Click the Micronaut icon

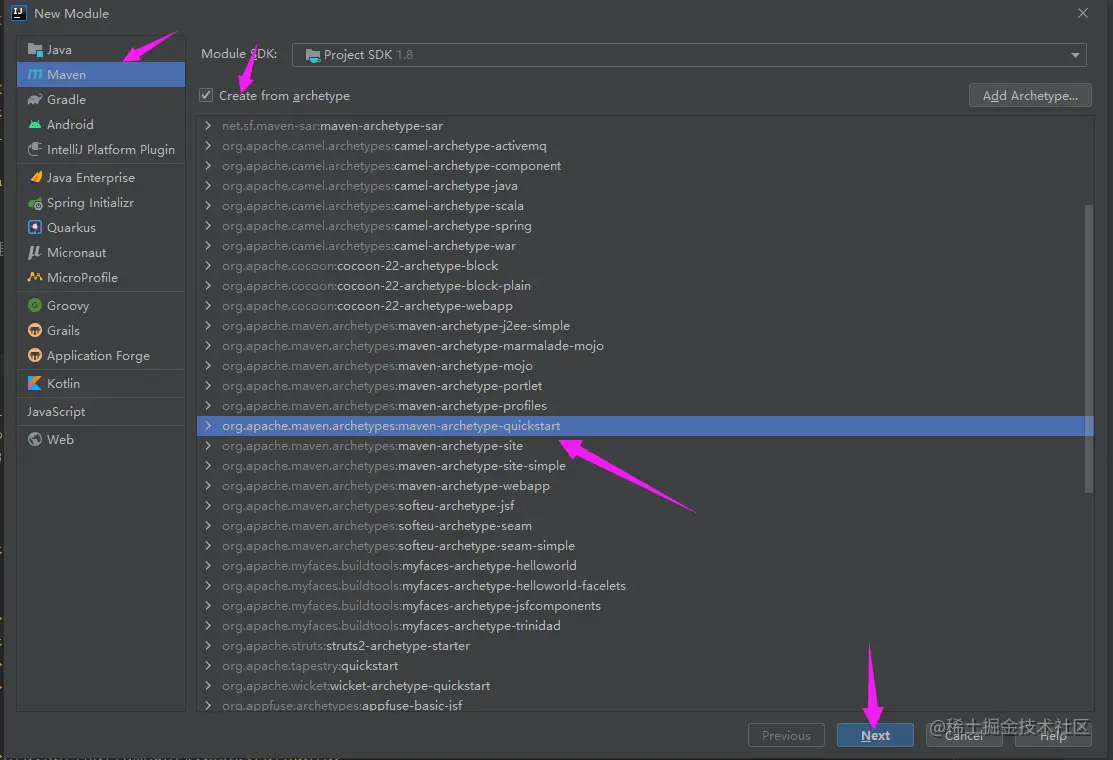point(35,252)
